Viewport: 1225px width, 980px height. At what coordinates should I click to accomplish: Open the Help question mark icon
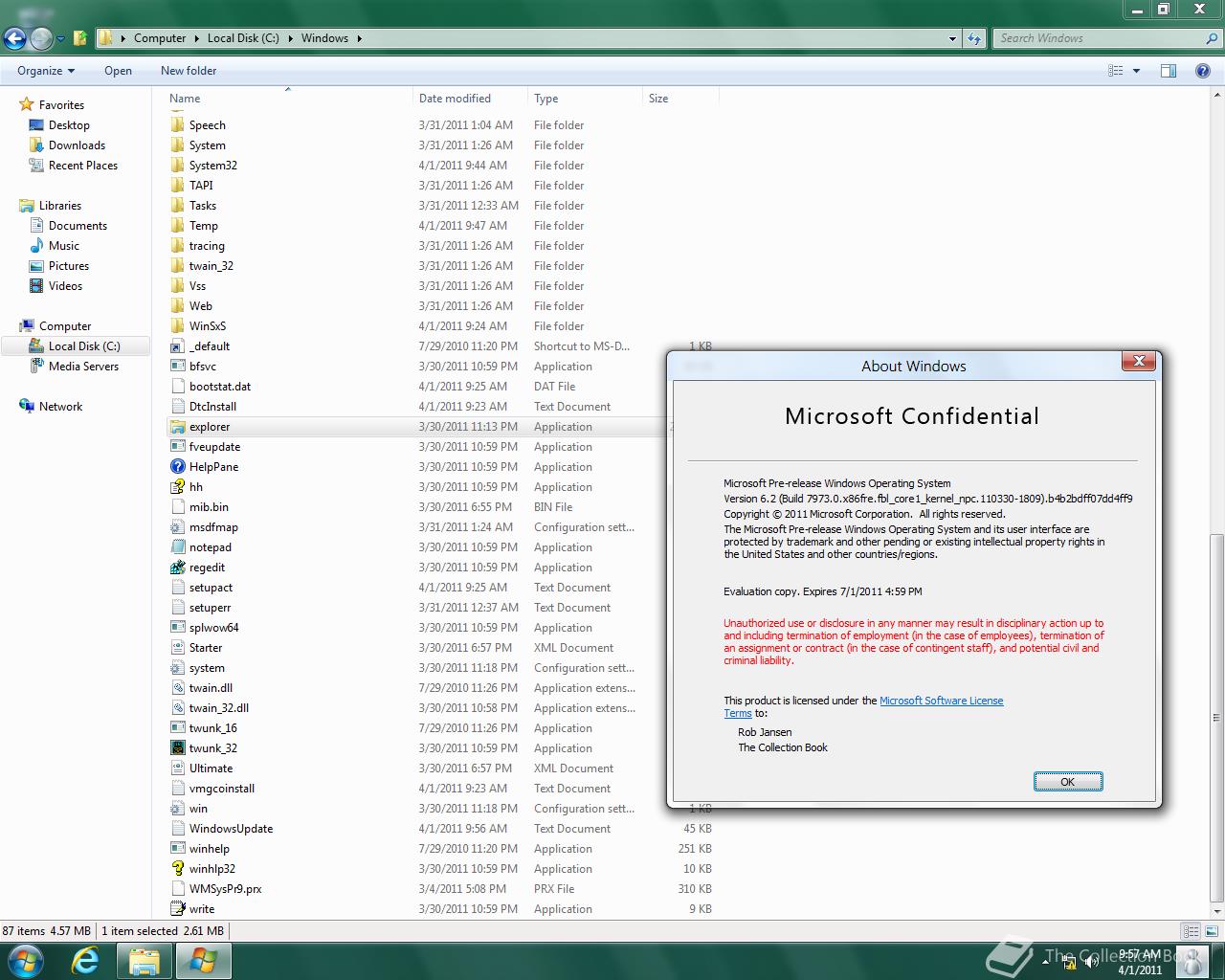[x=1203, y=71]
